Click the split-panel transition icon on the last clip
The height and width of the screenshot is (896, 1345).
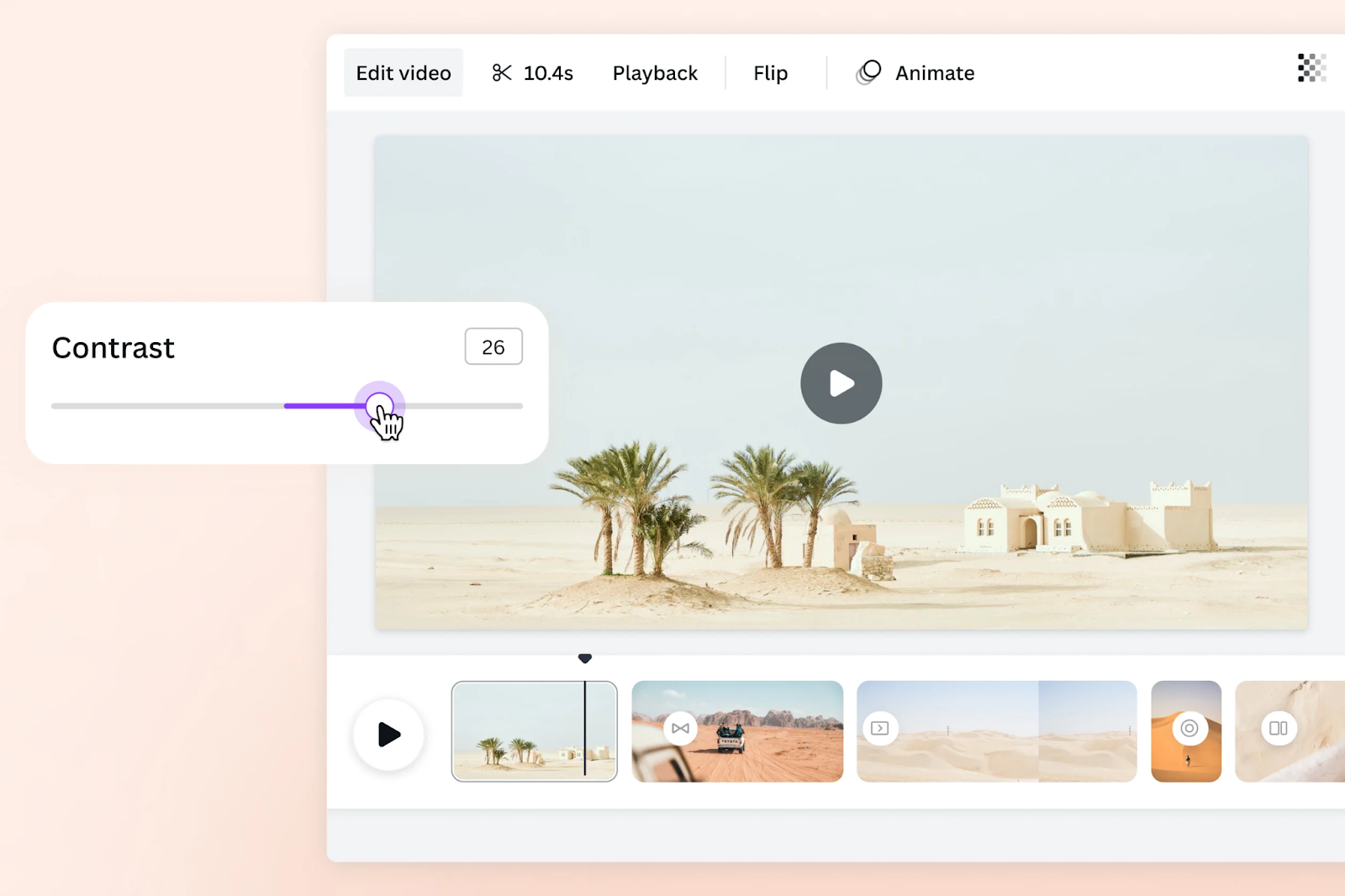pos(1279,728)
